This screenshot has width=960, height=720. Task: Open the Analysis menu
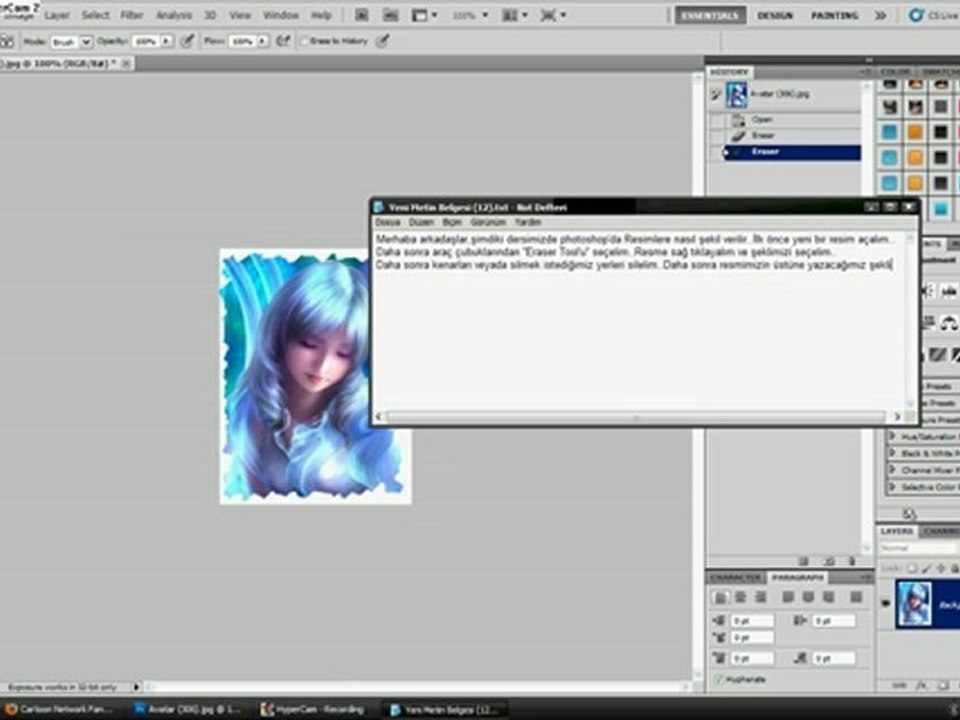174,15
